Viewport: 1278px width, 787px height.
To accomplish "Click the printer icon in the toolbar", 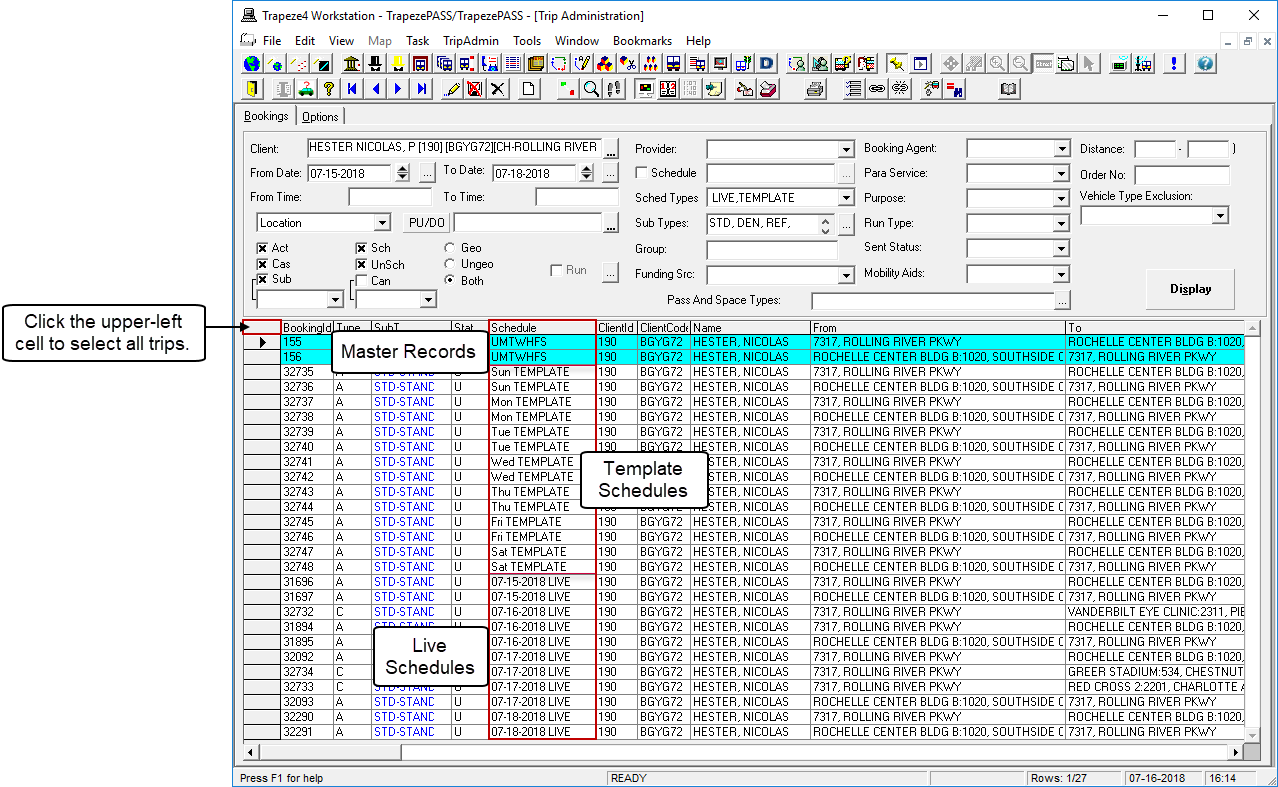I will [x=814, y=88].
